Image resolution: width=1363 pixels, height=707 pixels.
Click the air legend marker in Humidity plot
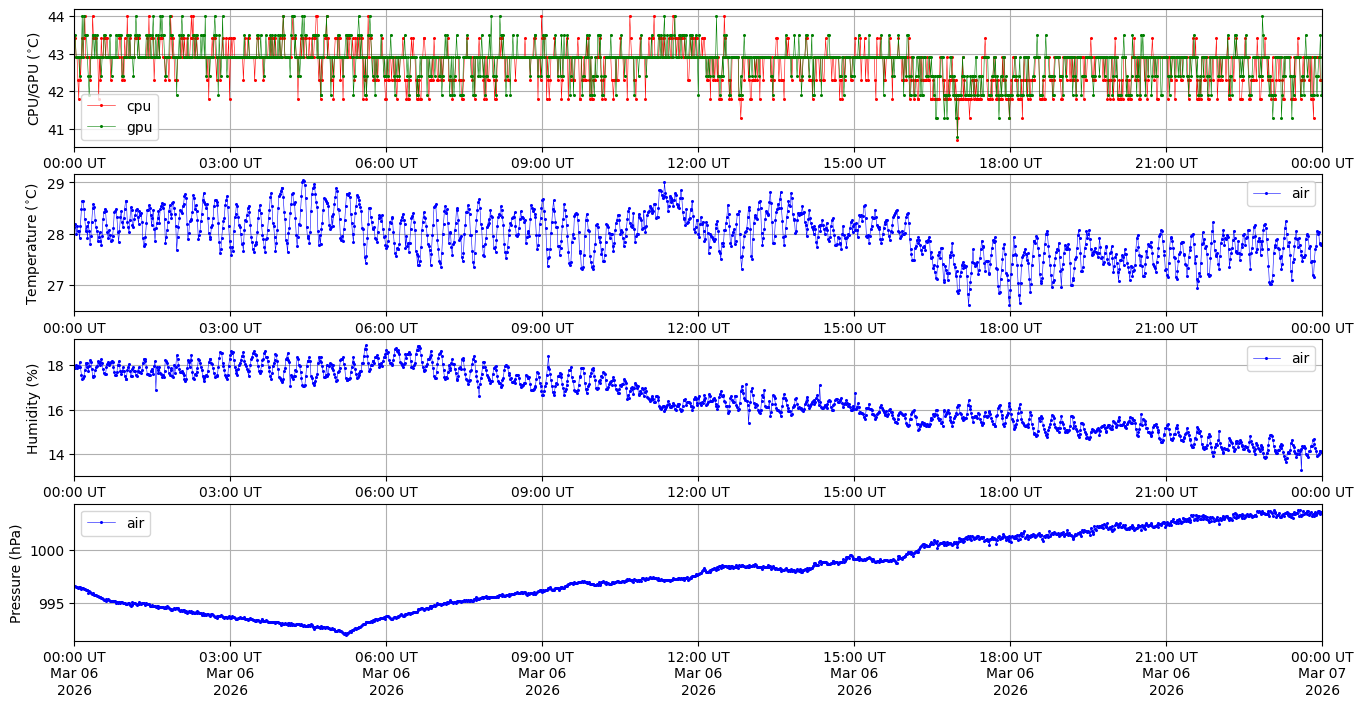pyautogui.click(x=1266, y=358)
